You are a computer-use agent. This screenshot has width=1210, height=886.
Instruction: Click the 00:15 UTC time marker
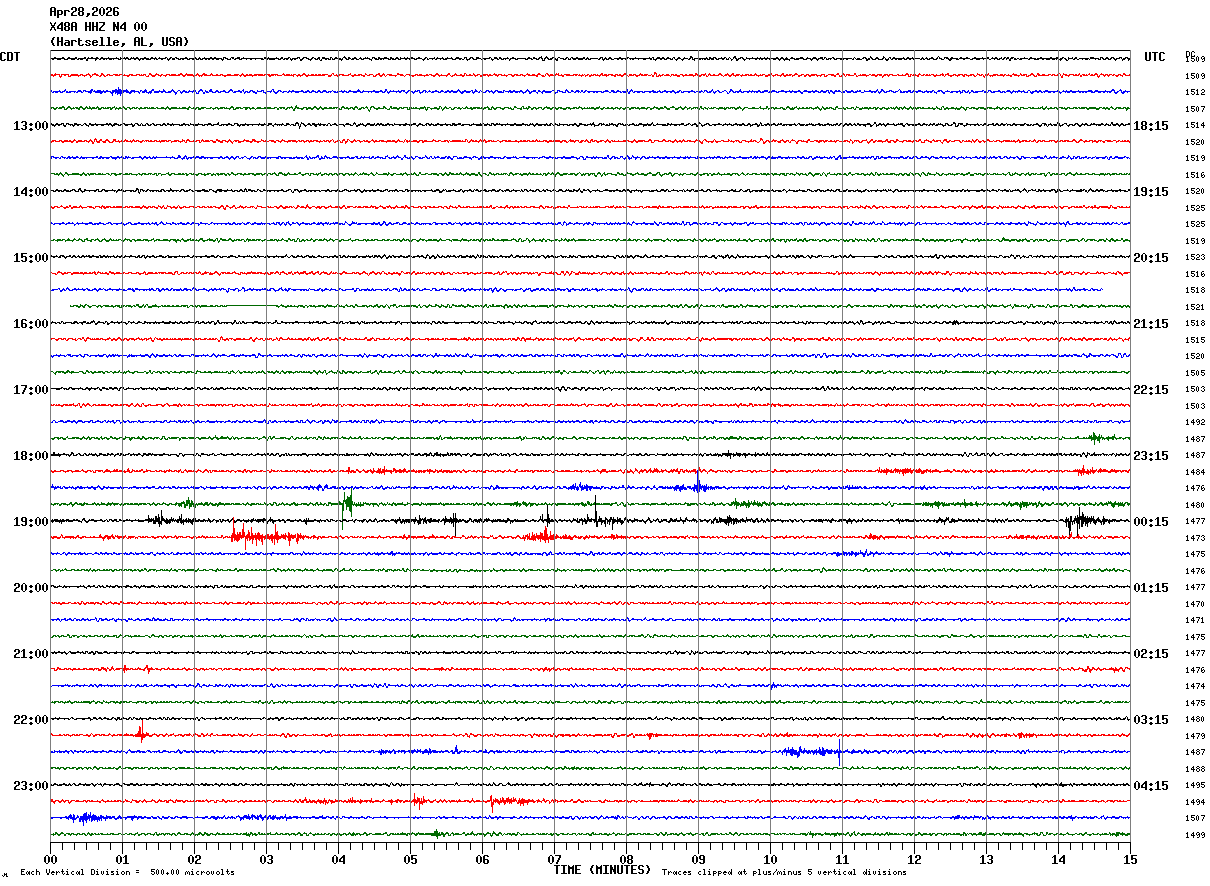click(x=1150, y=522)
